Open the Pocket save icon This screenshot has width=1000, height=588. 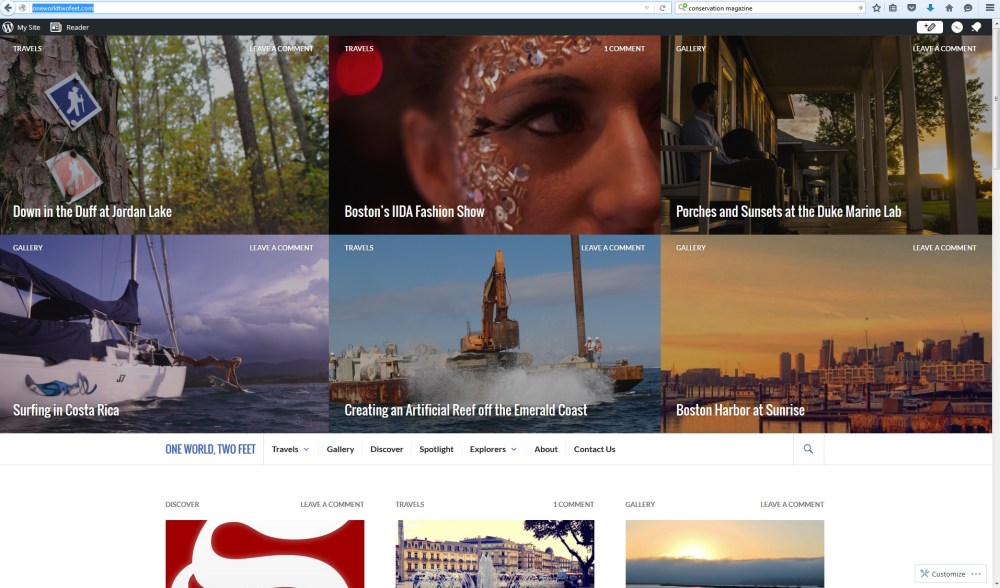point(911,8)
